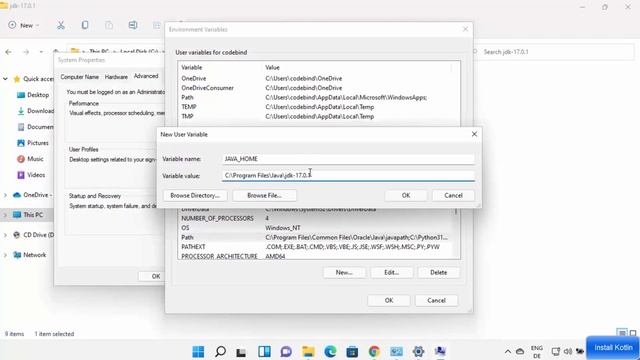640x360 pixels.
Task: Open the New menu in File Explorer
Action: [x=24, y=25]
